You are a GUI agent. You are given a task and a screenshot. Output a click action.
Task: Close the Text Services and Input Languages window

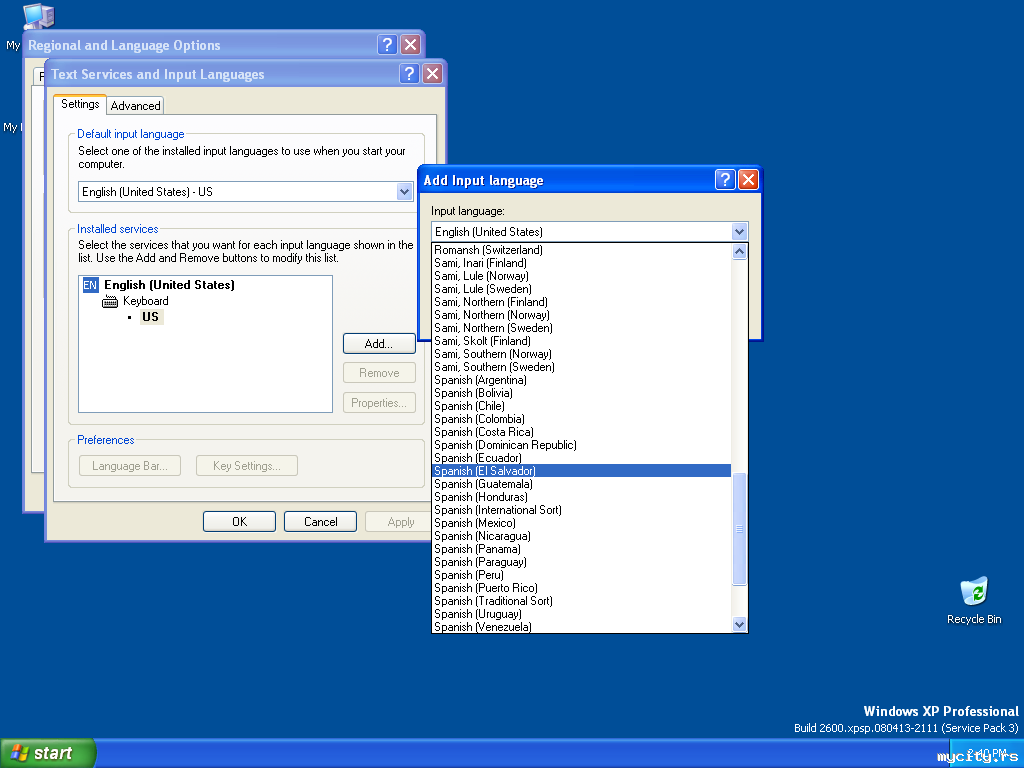click(x=432, y=73)
